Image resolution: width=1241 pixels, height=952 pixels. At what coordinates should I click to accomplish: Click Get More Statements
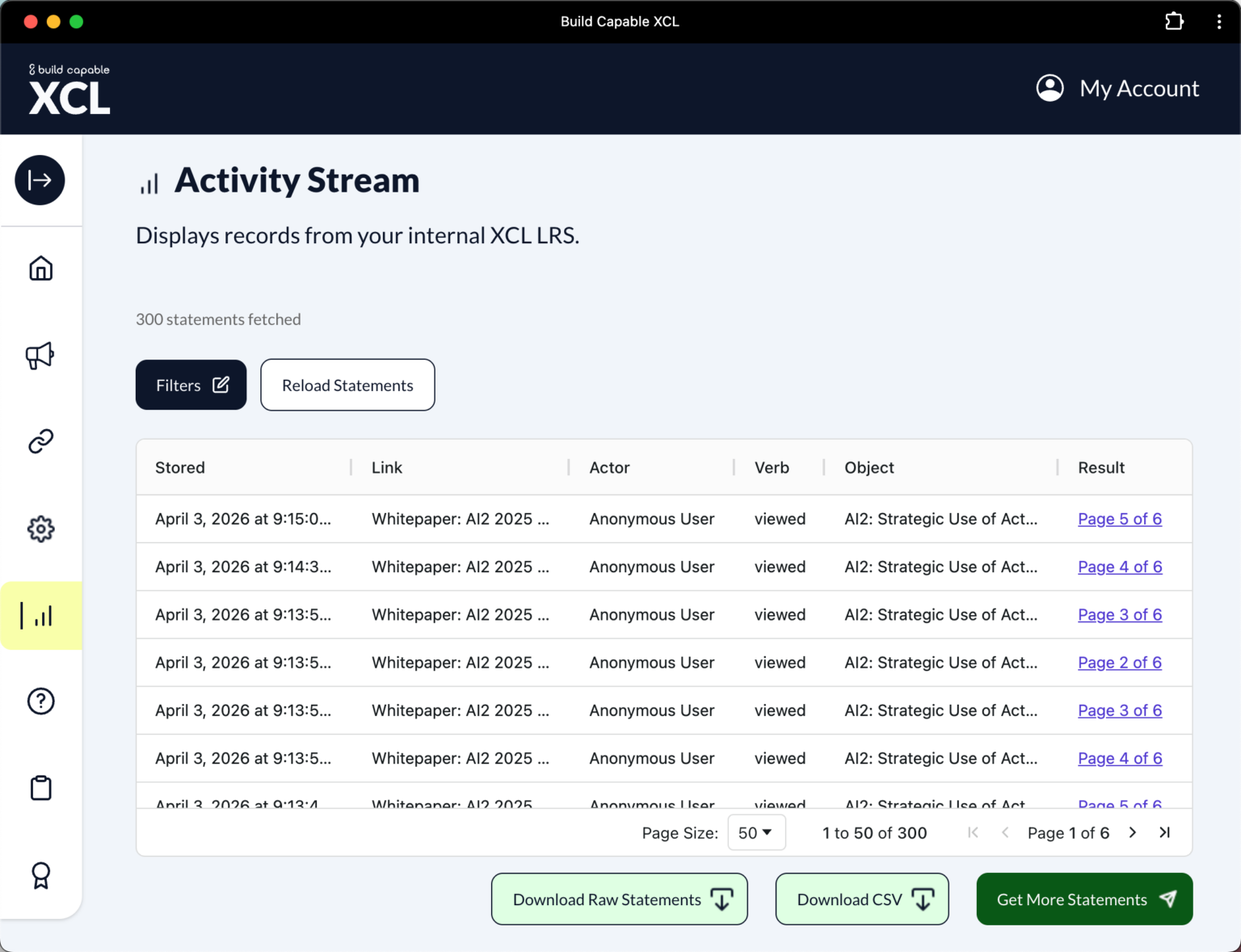(1085, 899)
